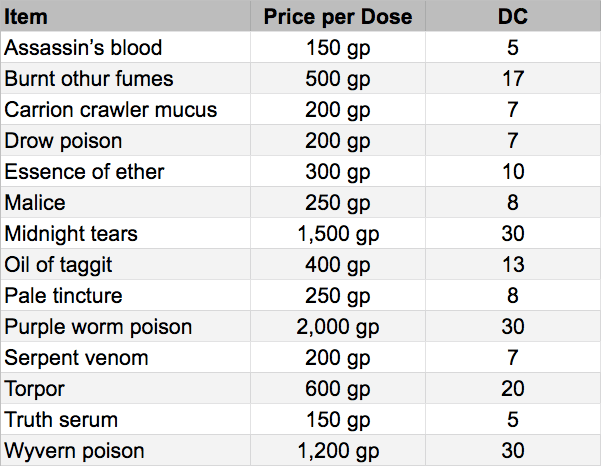Select the Oil of taggit cell
Viewport: 601px width, 466px height.
62,265
